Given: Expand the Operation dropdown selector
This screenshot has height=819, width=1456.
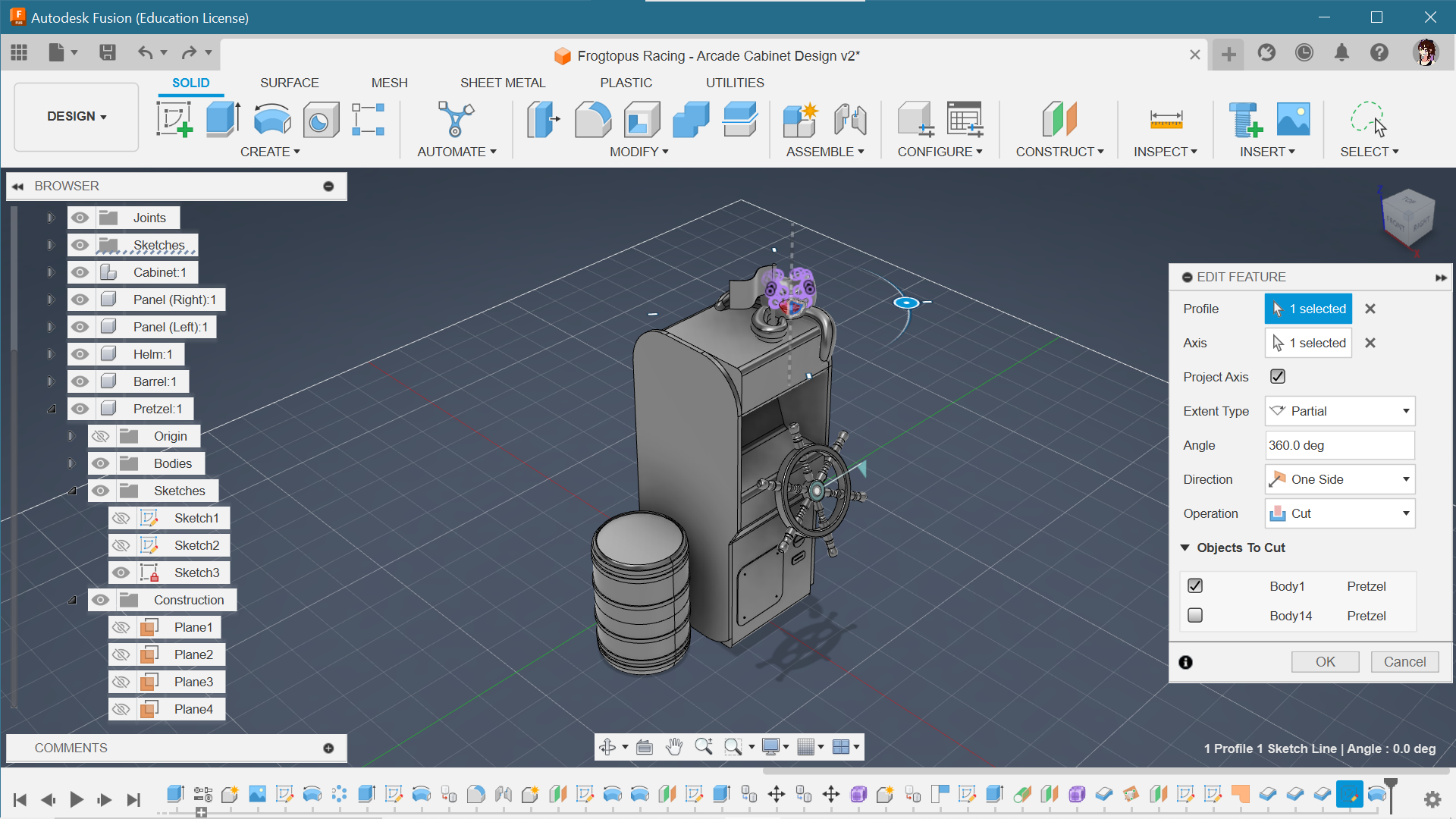Looking at the screenshot, I should pyautogui.click(x=1340, y=513).
